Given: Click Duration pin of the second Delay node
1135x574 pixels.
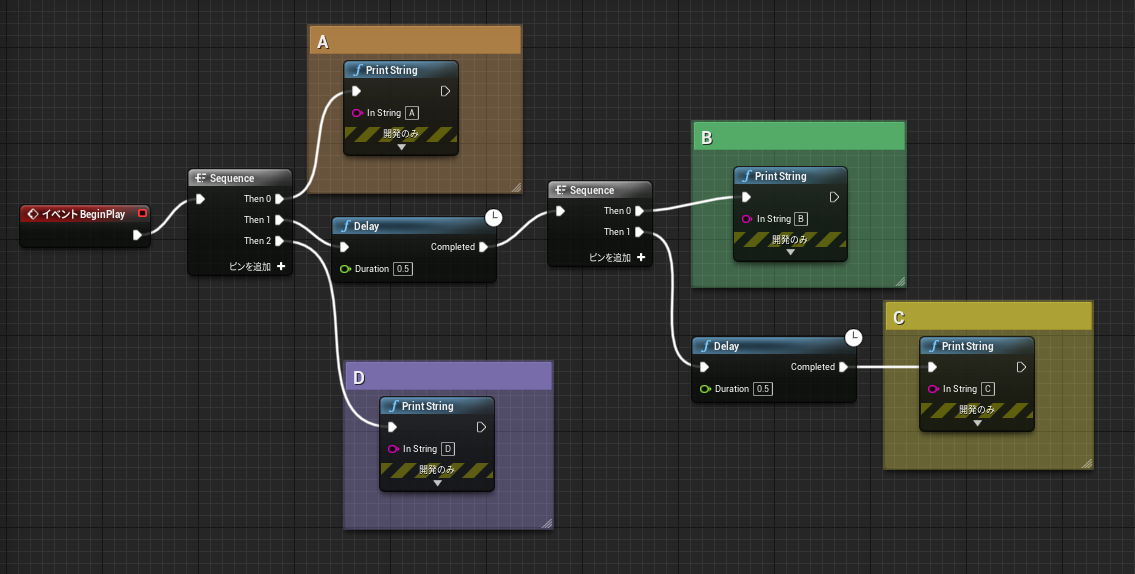Looking at the screenshot, I should click(706, 389).
